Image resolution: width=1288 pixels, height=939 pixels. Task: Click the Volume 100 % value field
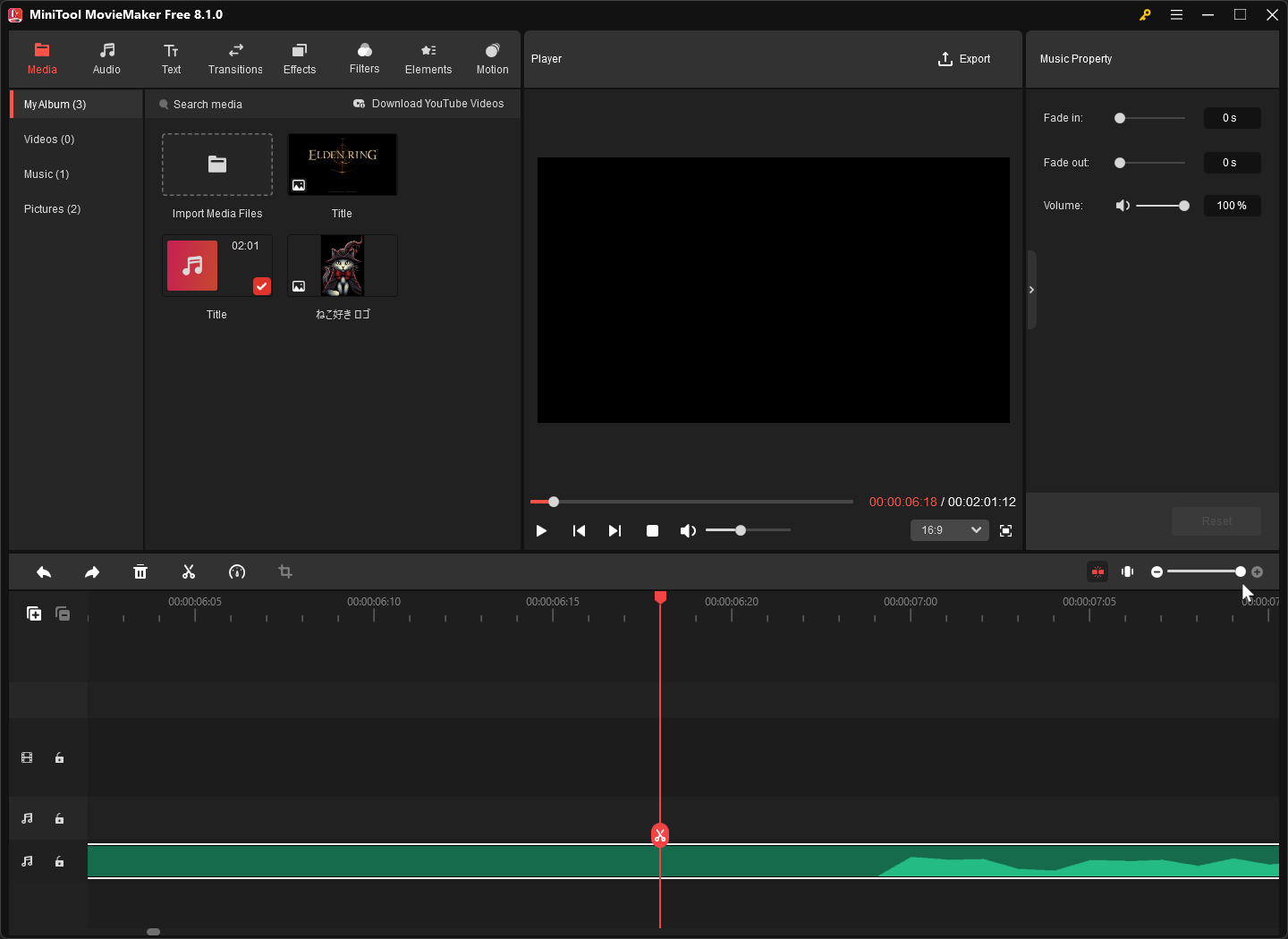point(1232,206)
